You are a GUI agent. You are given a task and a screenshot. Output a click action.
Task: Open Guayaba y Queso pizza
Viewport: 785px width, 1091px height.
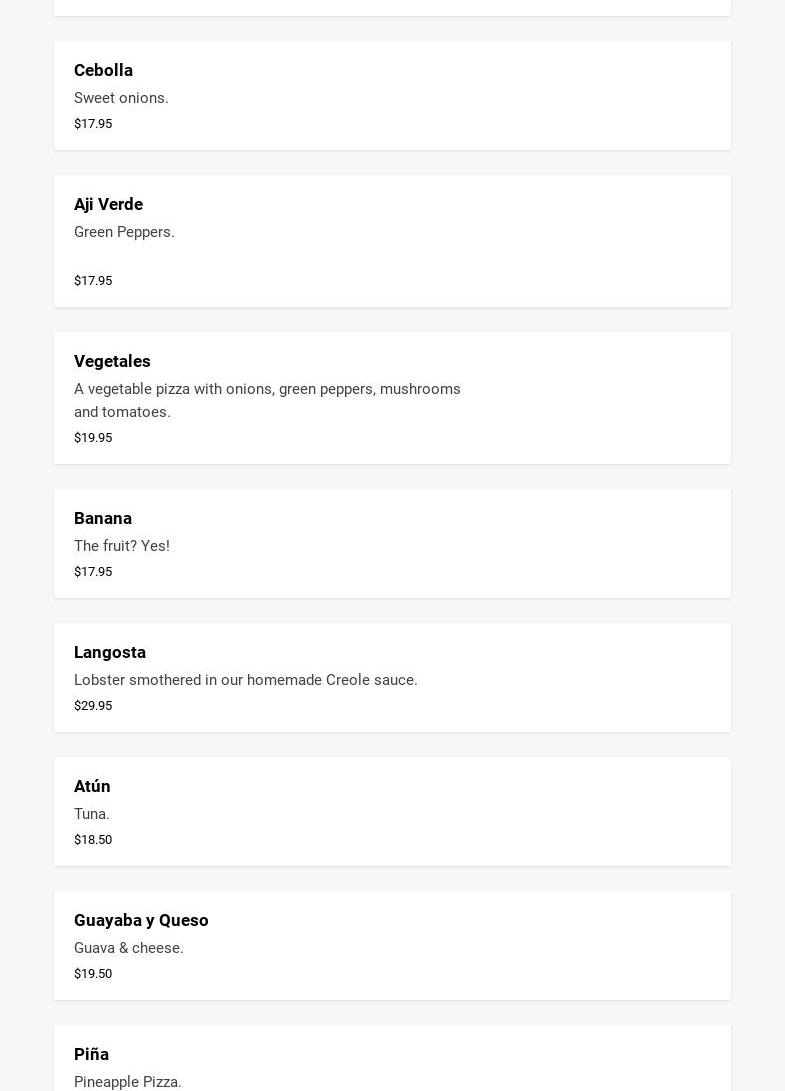click(x=141, y=920)
